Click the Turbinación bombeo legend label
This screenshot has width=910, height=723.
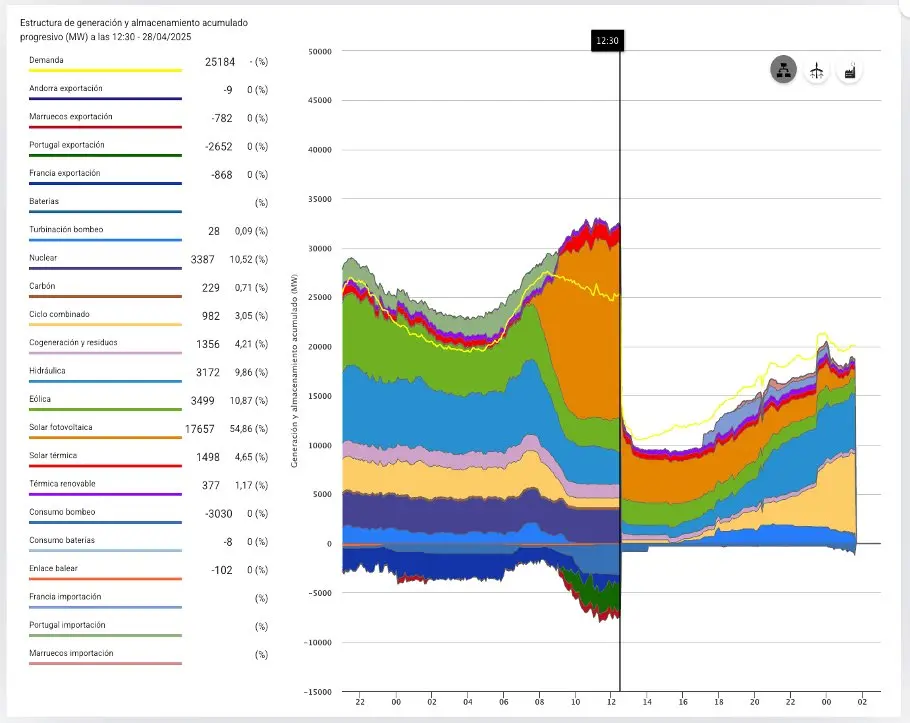[66, 229]
